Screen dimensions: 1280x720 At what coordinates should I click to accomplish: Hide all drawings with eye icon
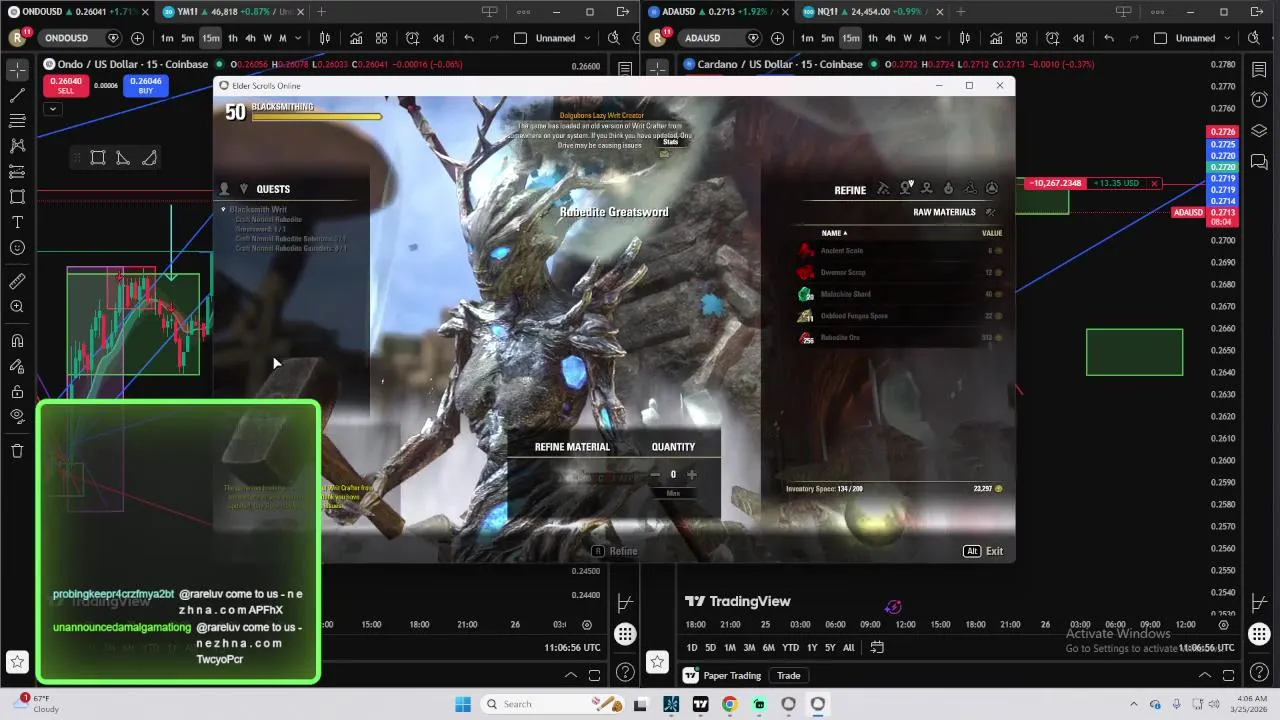(17, 416)
